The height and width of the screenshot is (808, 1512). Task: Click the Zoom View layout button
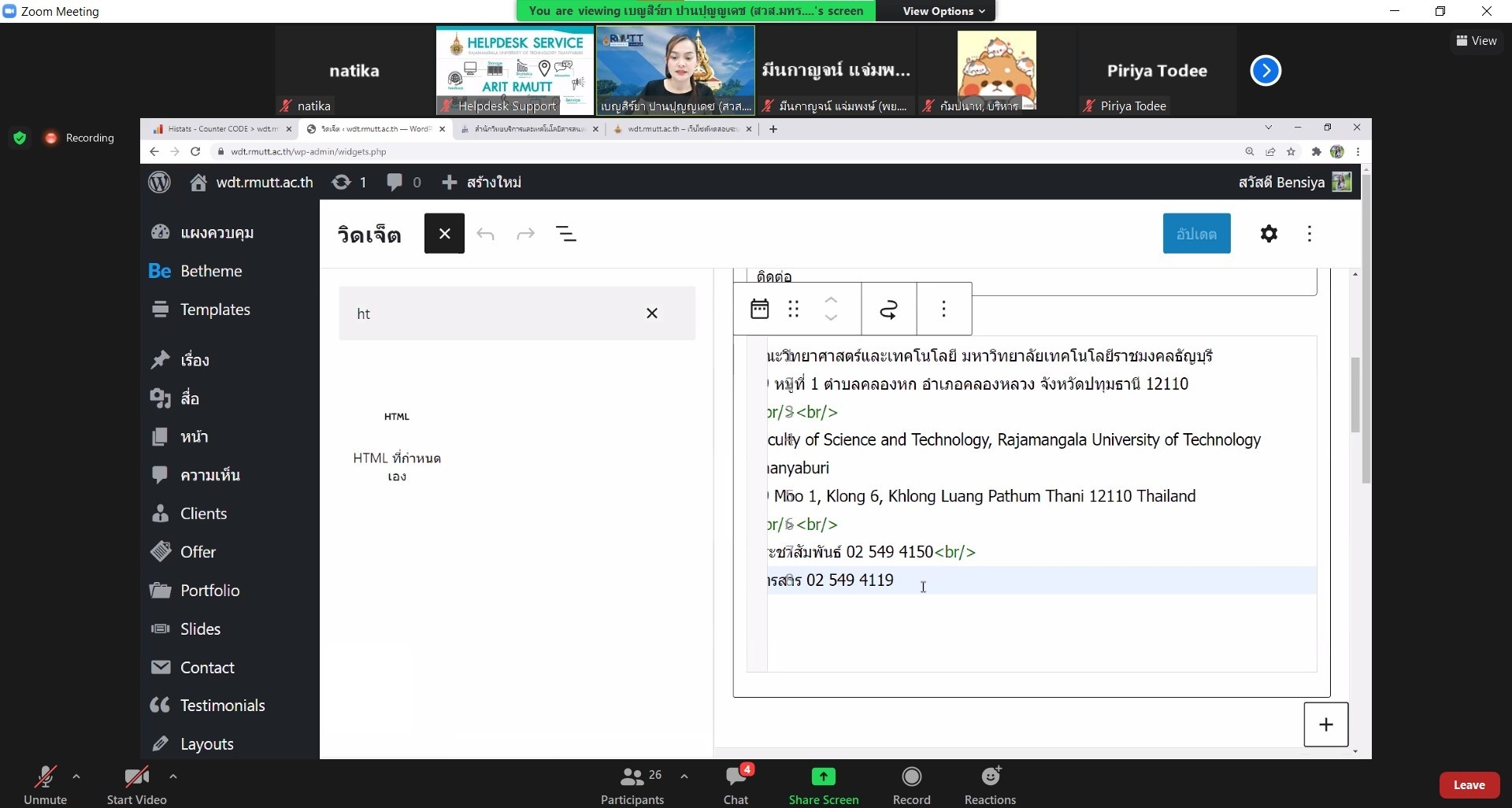click(1477, 41)
